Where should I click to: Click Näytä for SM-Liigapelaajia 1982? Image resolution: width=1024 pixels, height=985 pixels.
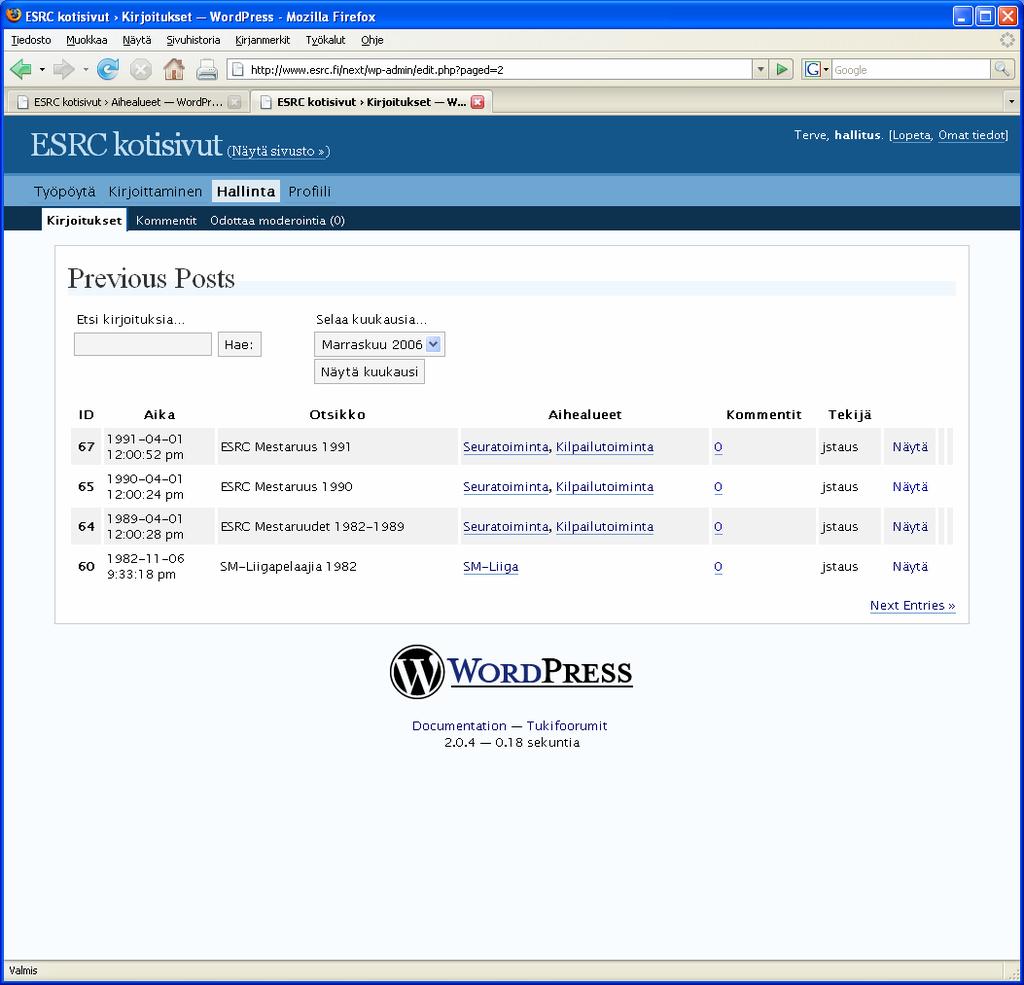(x=910, y=566)
